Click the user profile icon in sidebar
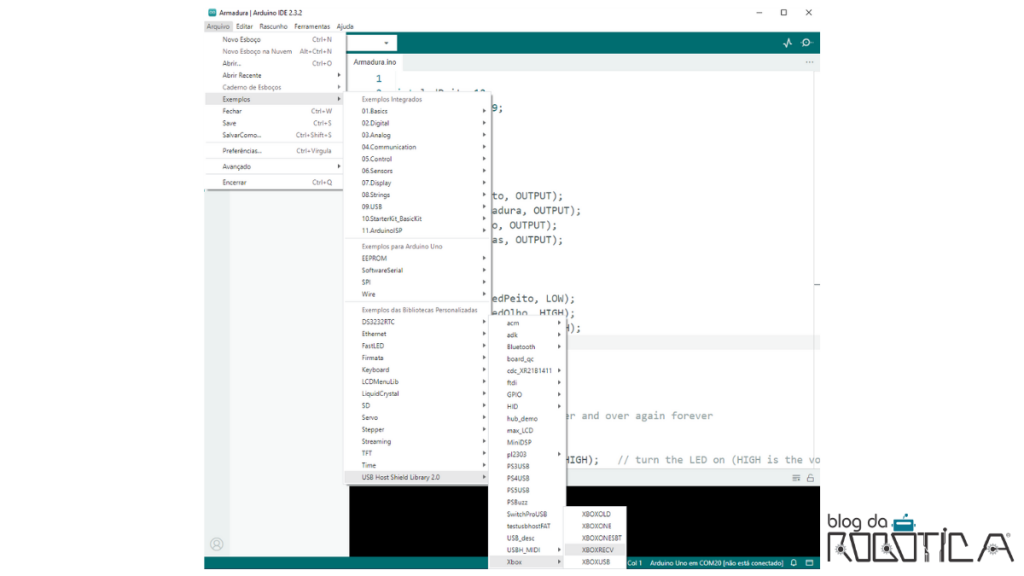 pos(217,544)
